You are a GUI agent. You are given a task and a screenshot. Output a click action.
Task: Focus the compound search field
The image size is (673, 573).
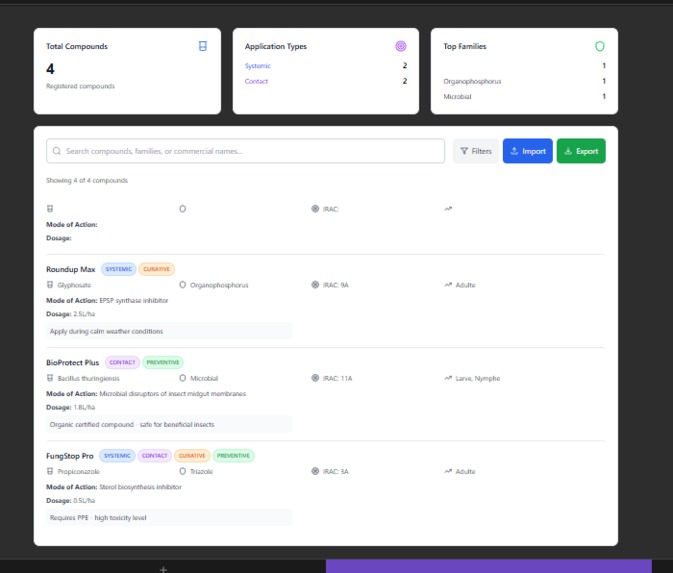pos(245,151)
